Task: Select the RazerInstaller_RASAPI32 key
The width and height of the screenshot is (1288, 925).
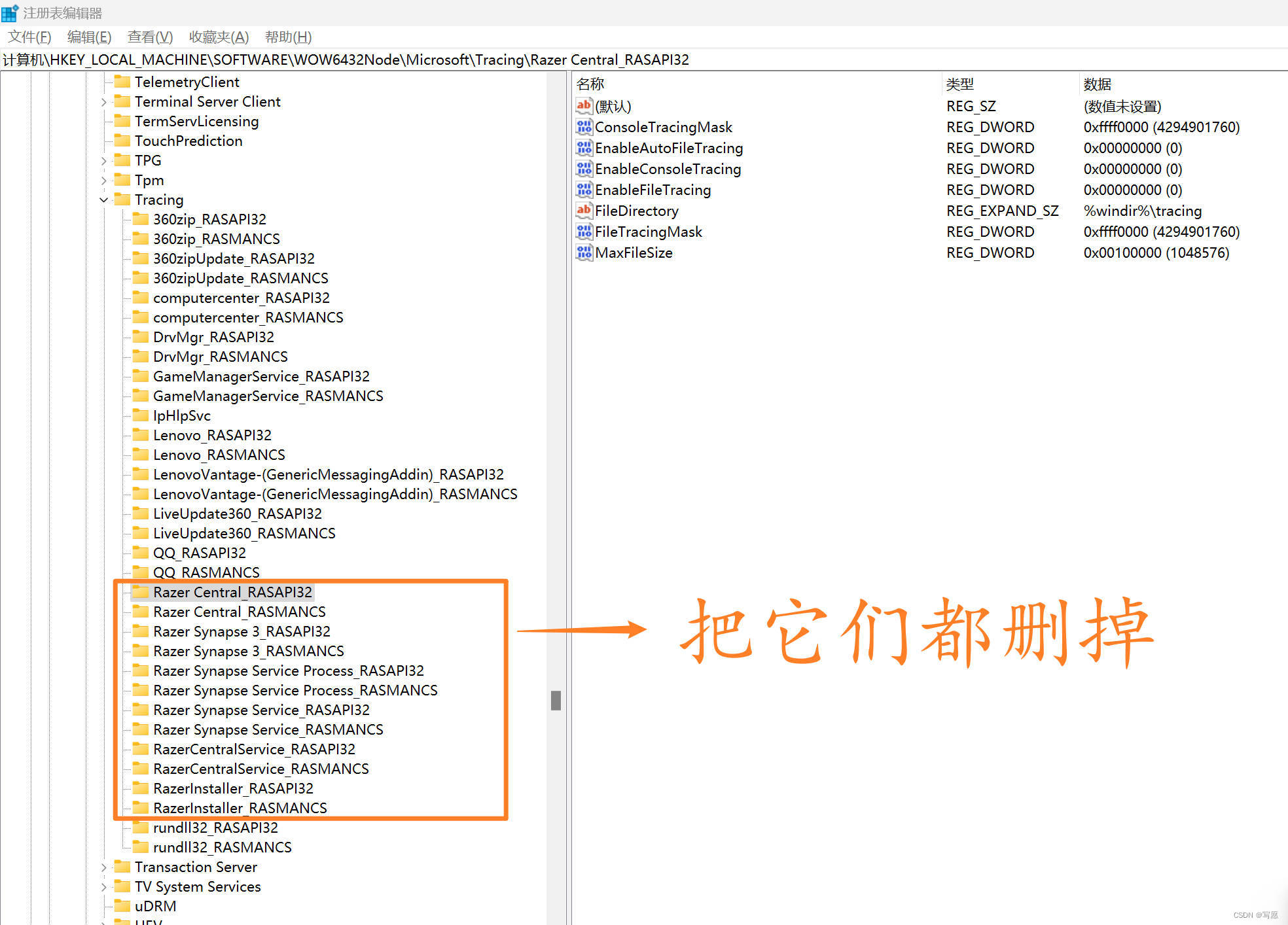Action: click(x=233, y=788)
